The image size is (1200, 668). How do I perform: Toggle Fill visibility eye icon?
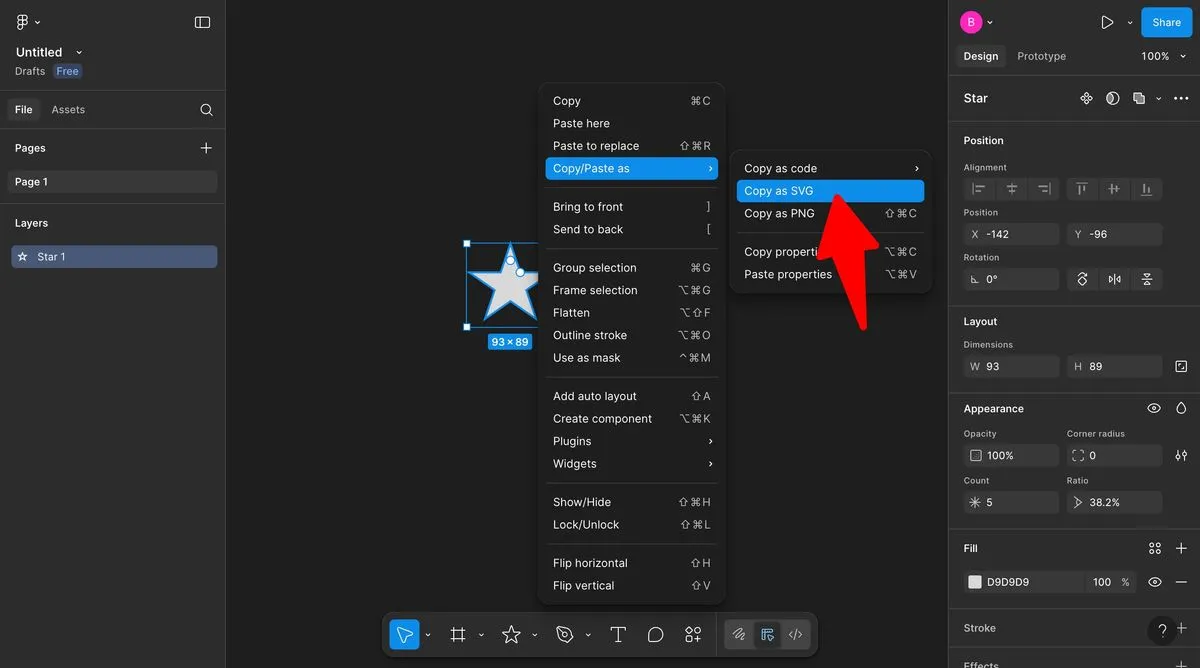pos(1155,582)
